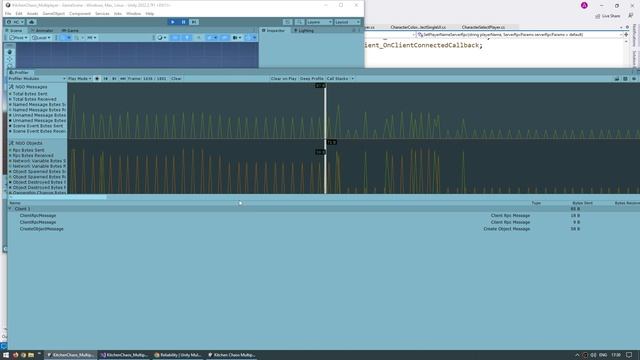Image resolution: width=640 pixels, height=360 pixels.
Task: Click the Pause button in Unity toolbar
Action: coord(183,22)
